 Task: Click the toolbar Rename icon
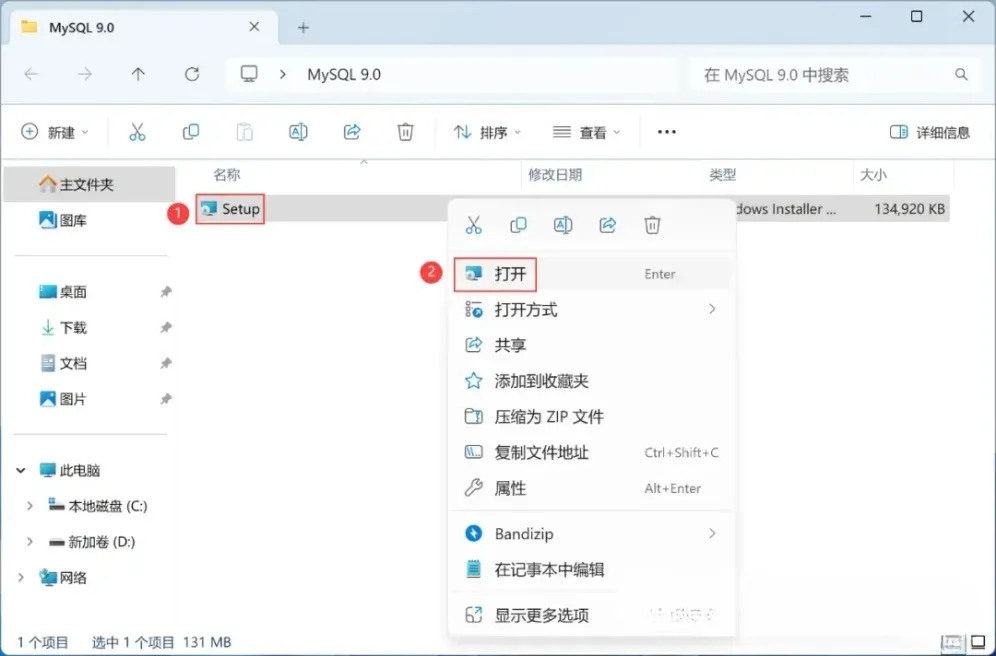click(x=298, y=132)
